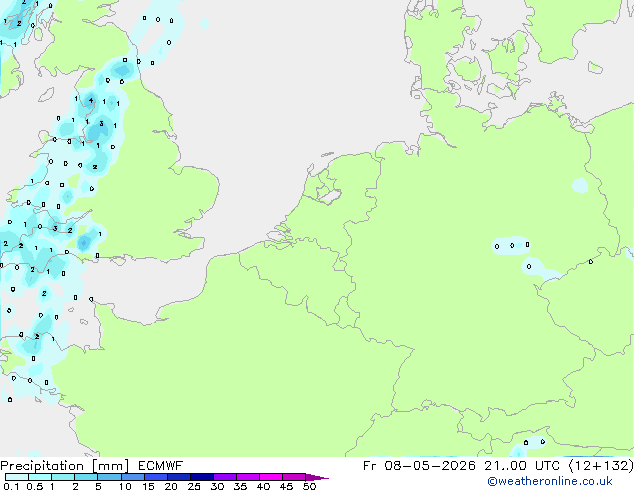This screenshot has height=490, width=634.
Task: Click the 0.5–1 mm legend color box
Action: pos(40,477)
